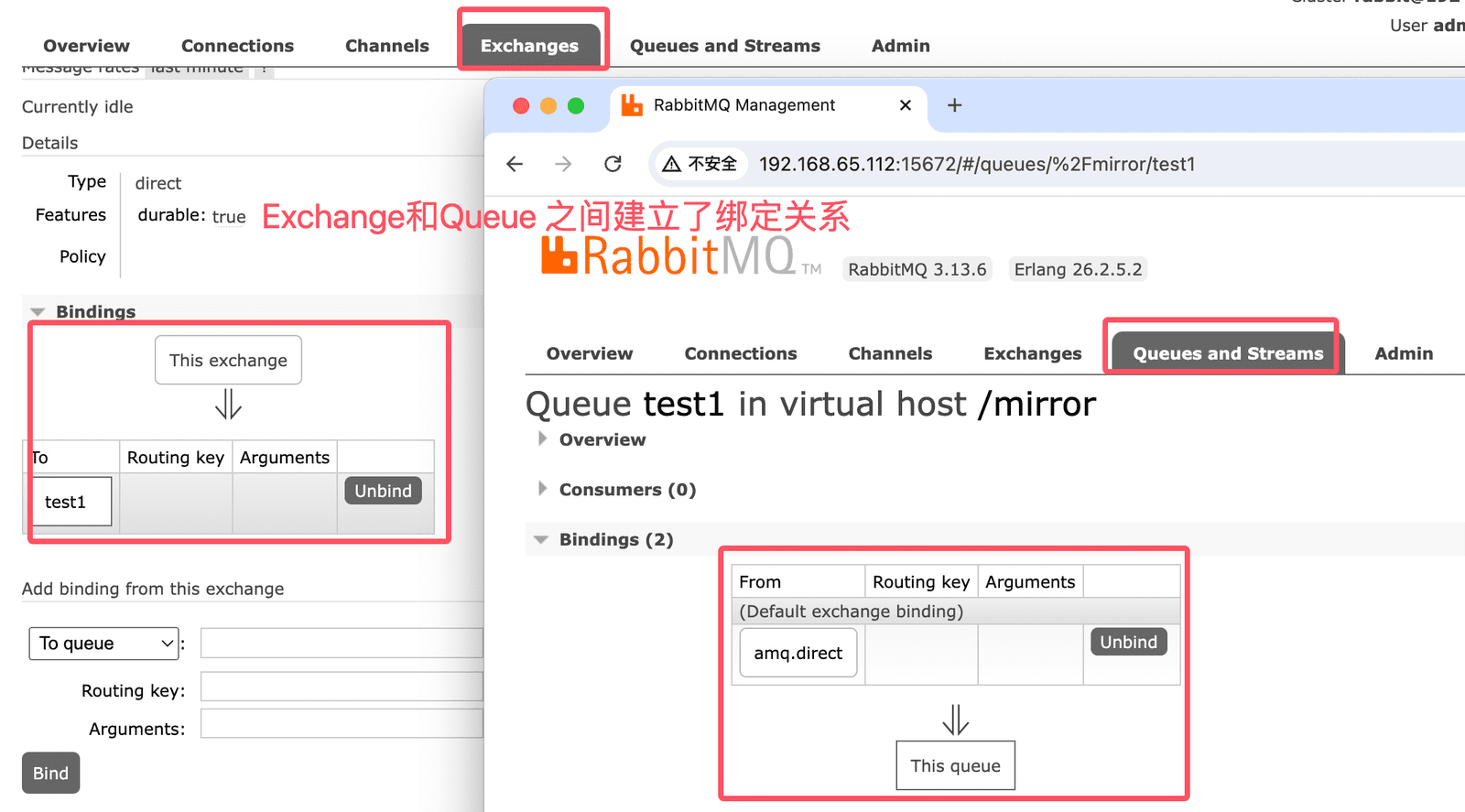1465x812 pixels.
Task: Click the RabbitMQ favicon on the tab
Action: click(x=632, y=105)
